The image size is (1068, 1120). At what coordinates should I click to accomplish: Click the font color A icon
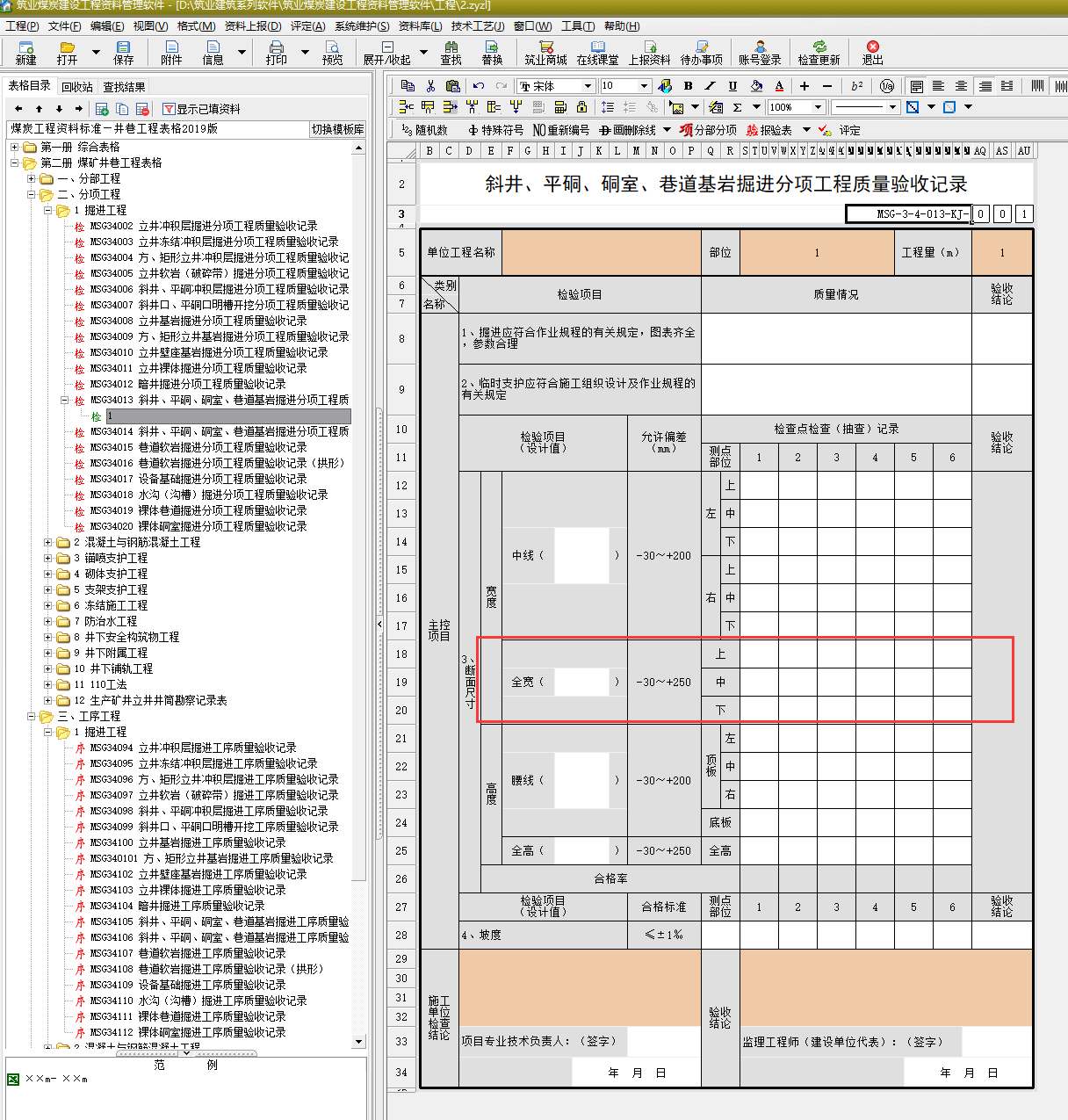tap(779, 85)
